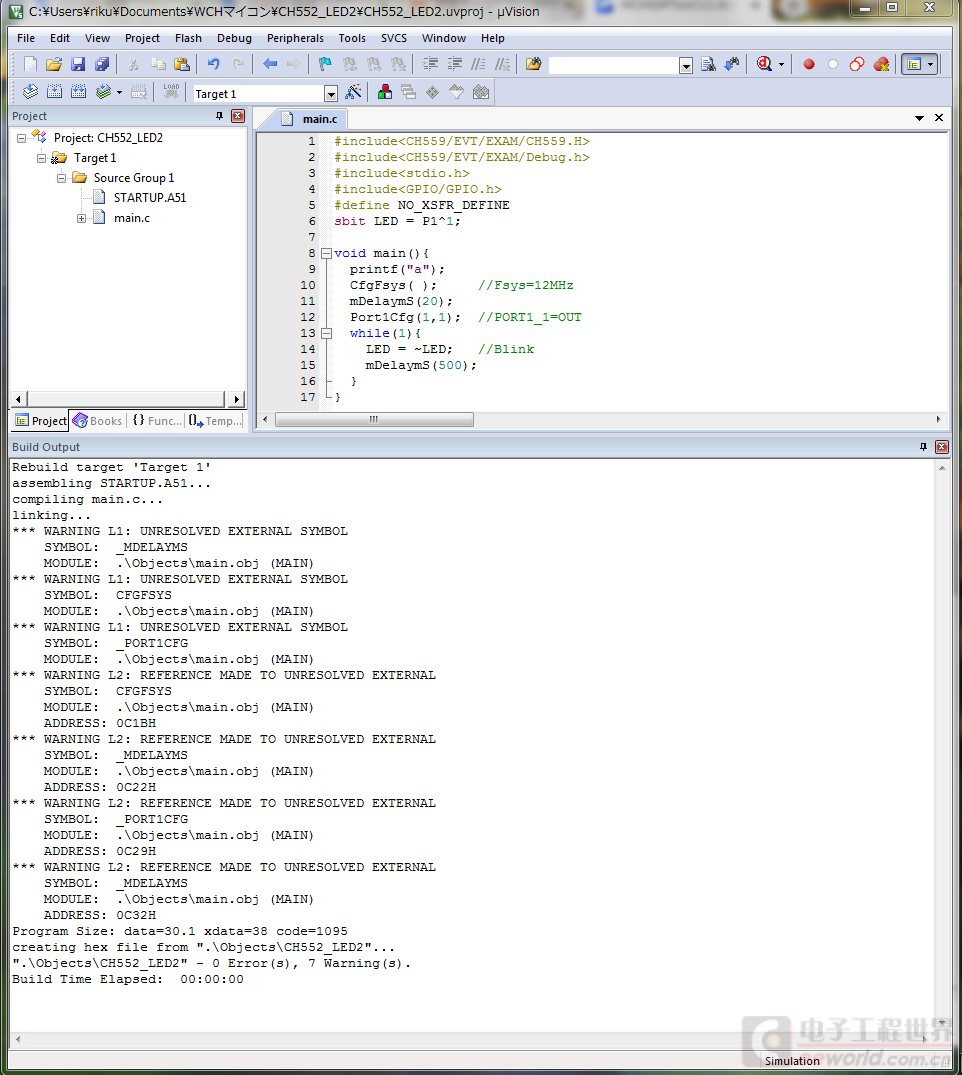Click the Build Output scroll up arrow

[x=942, y=468]
